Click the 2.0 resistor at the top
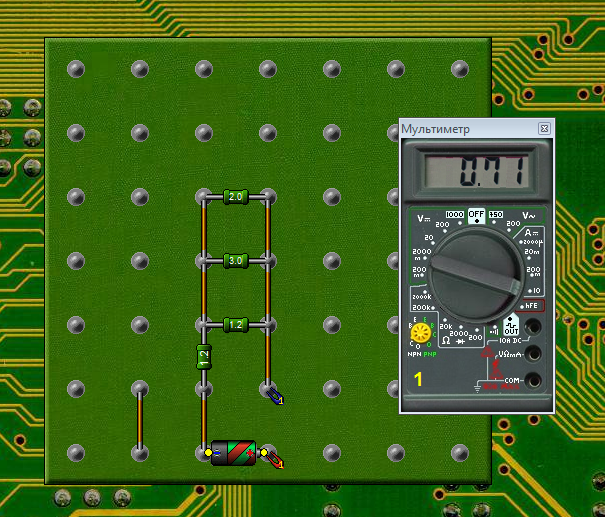Image resolution: width=605 pixels, height=517 pixels. coord(236,197)
